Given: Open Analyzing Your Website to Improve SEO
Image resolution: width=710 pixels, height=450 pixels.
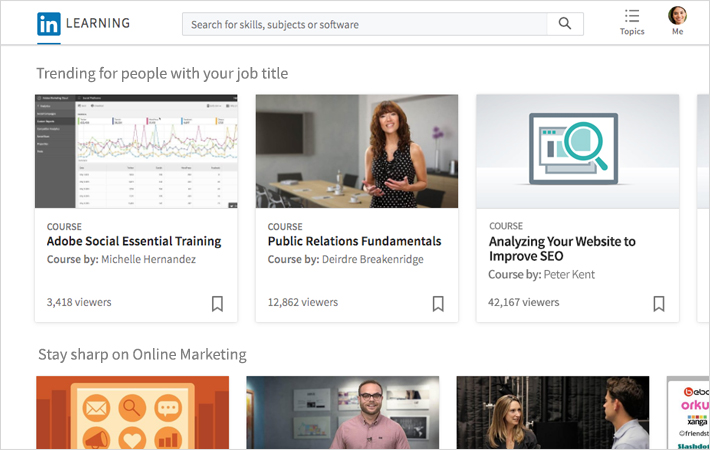Looking at the screenshot, I should [562, 249].
